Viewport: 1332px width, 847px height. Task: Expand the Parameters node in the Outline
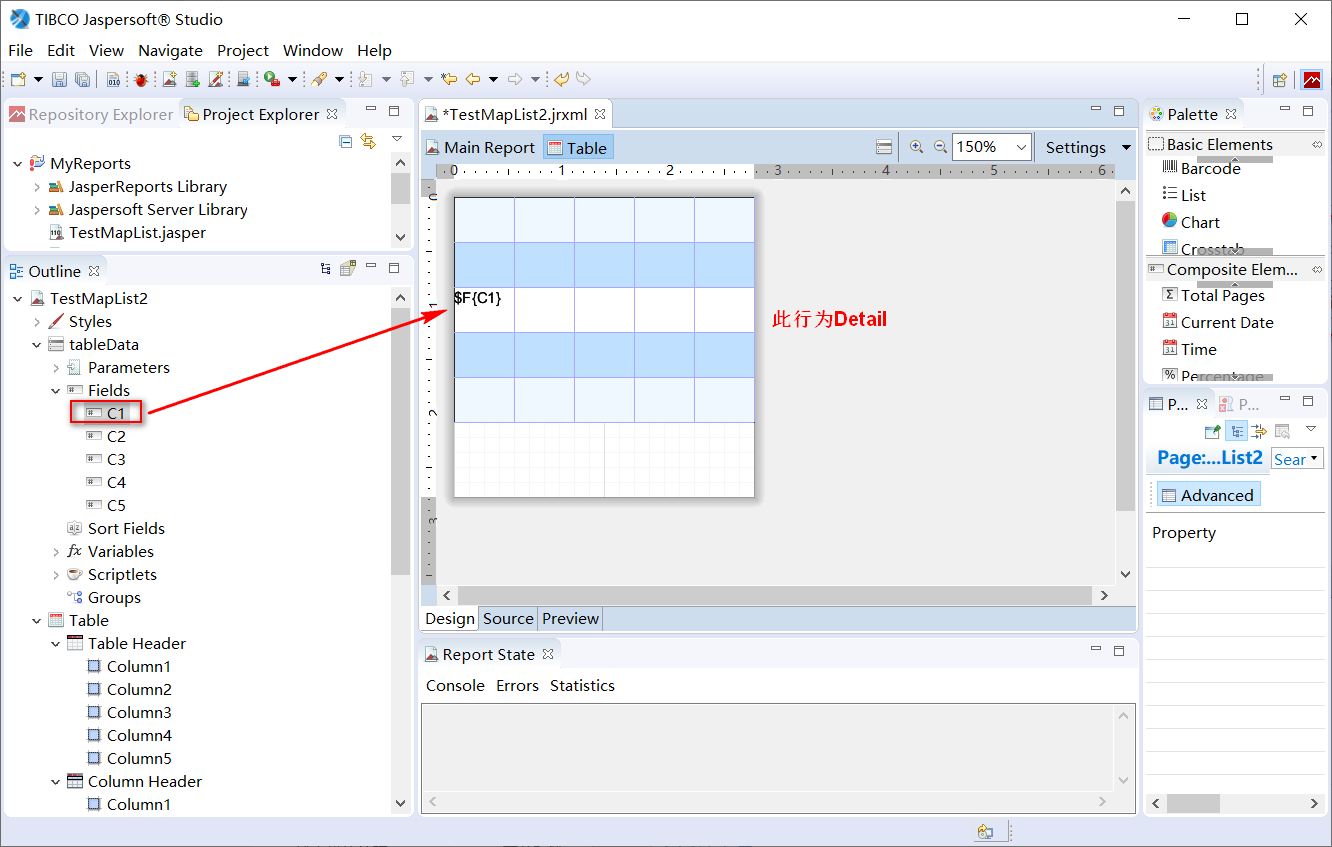(x=56, y=368)
